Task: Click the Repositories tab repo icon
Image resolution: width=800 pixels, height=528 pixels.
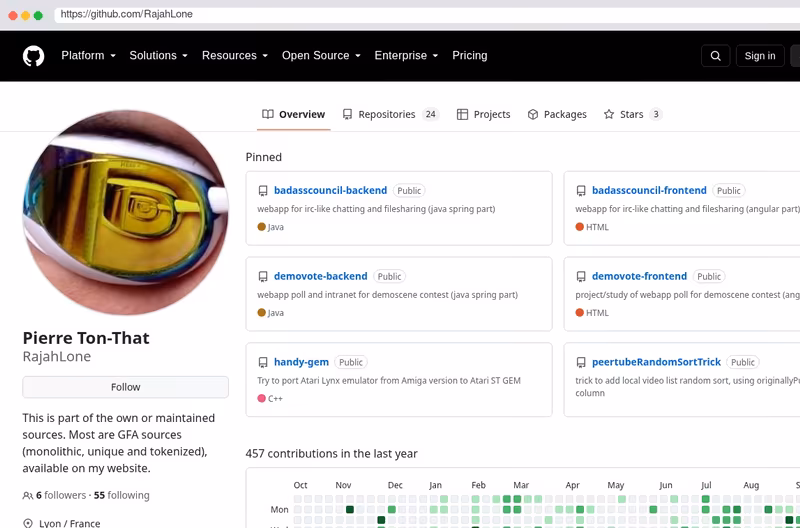Action: click(x=347, y=114)
